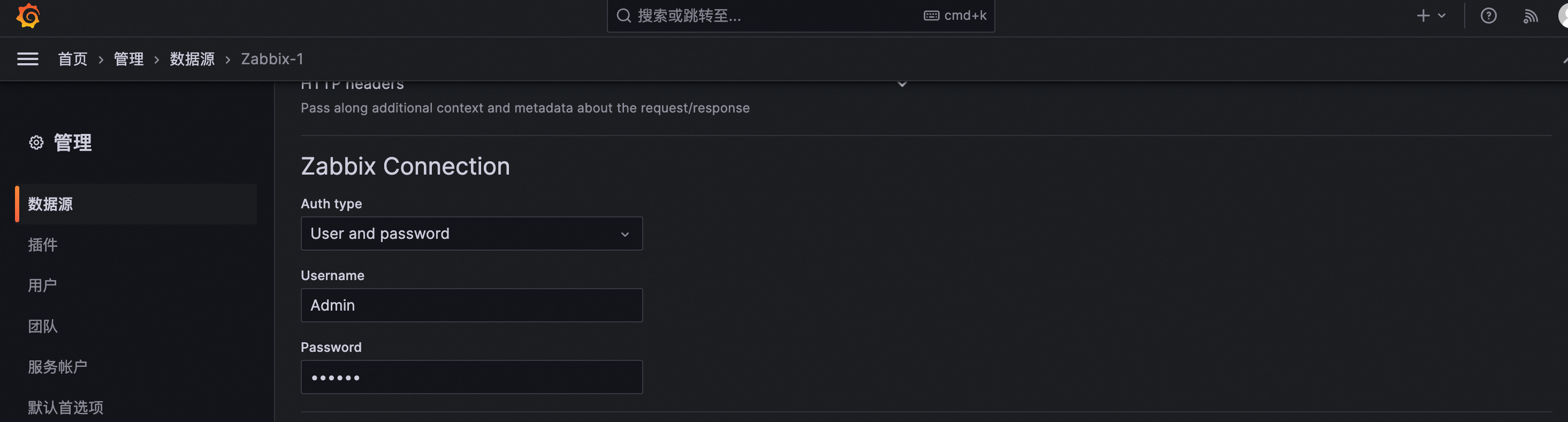The width and height of the screenshot is (1568, 422).
Task: Click into the Username field
Action: pos(471,305)
